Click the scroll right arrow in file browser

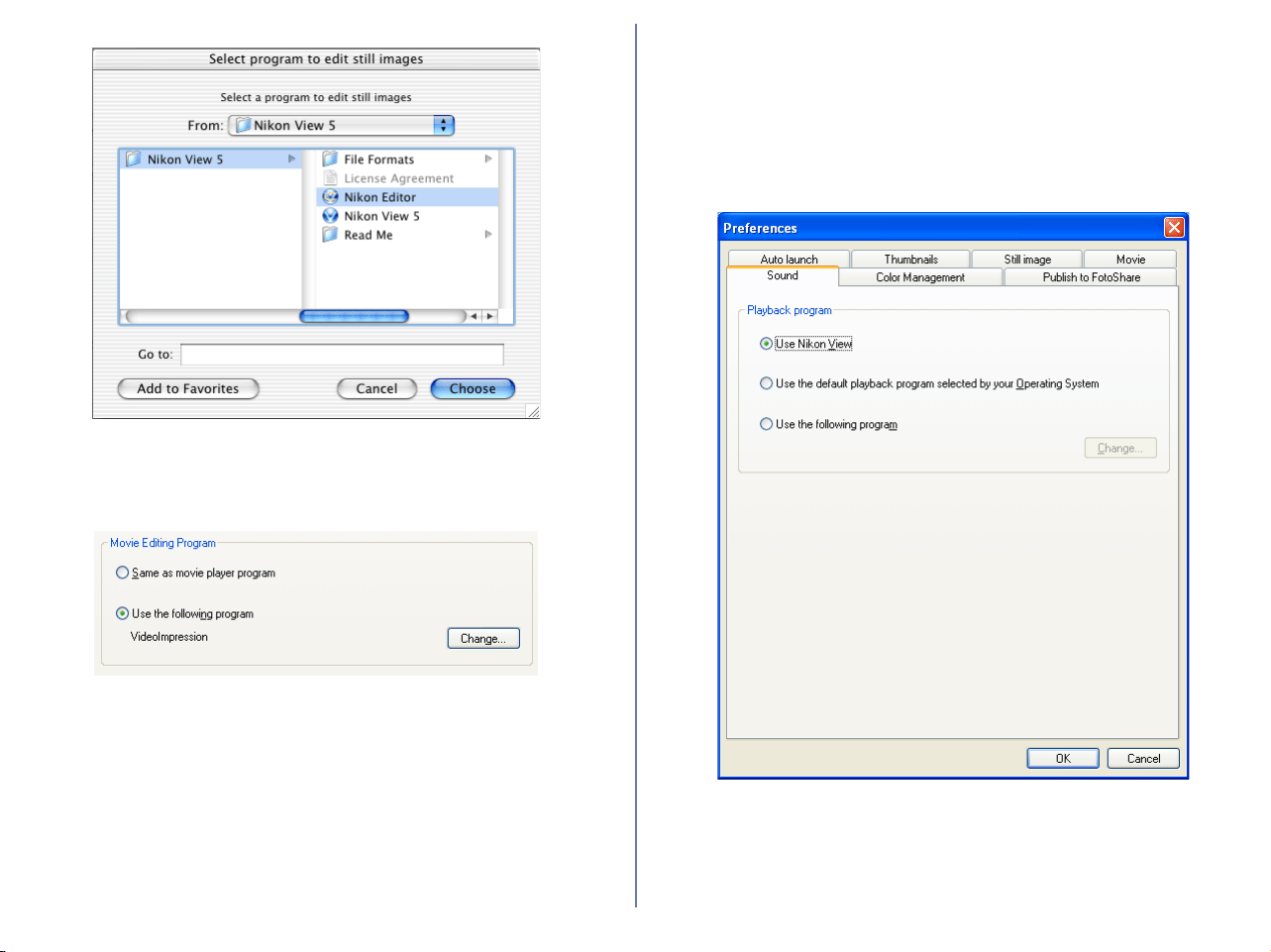point(489,316)
